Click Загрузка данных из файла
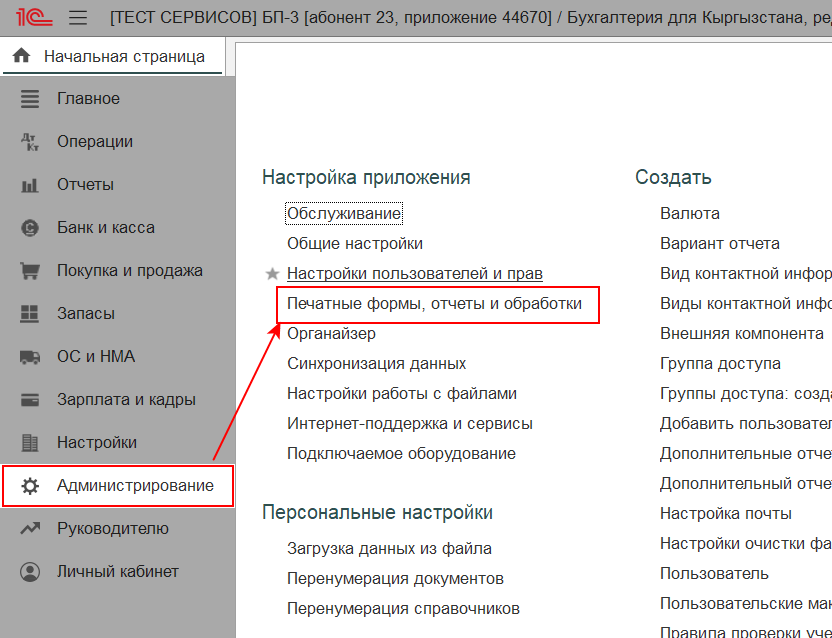 pyautogui.click(x=389, y=549)
